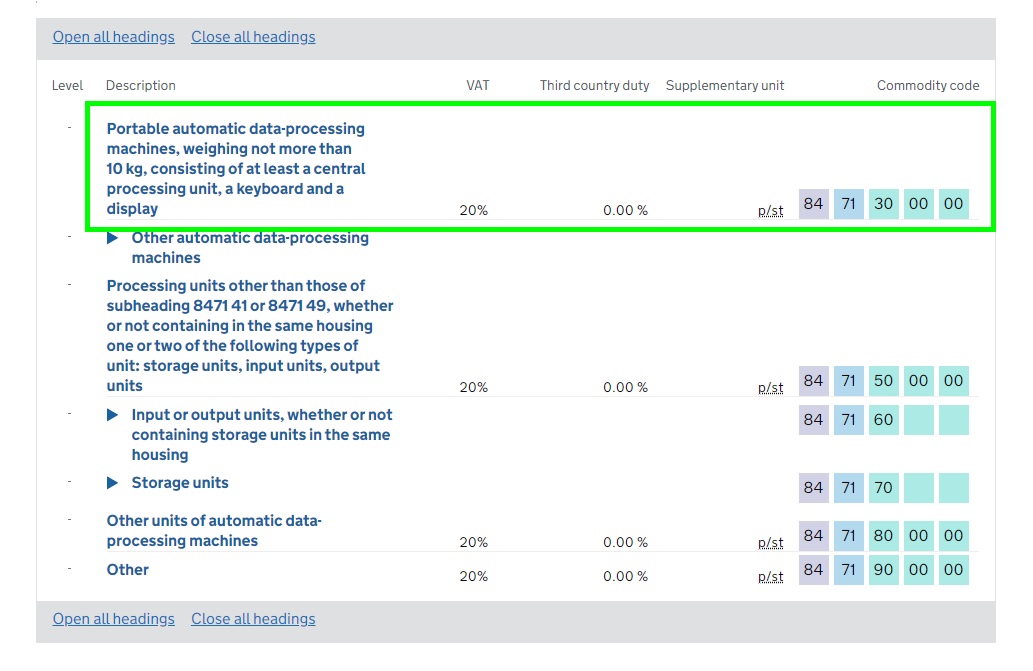Screen dimensions: 1033x671
Task: Click the "p/st" unit in the Other row
Action: [771, 577]
